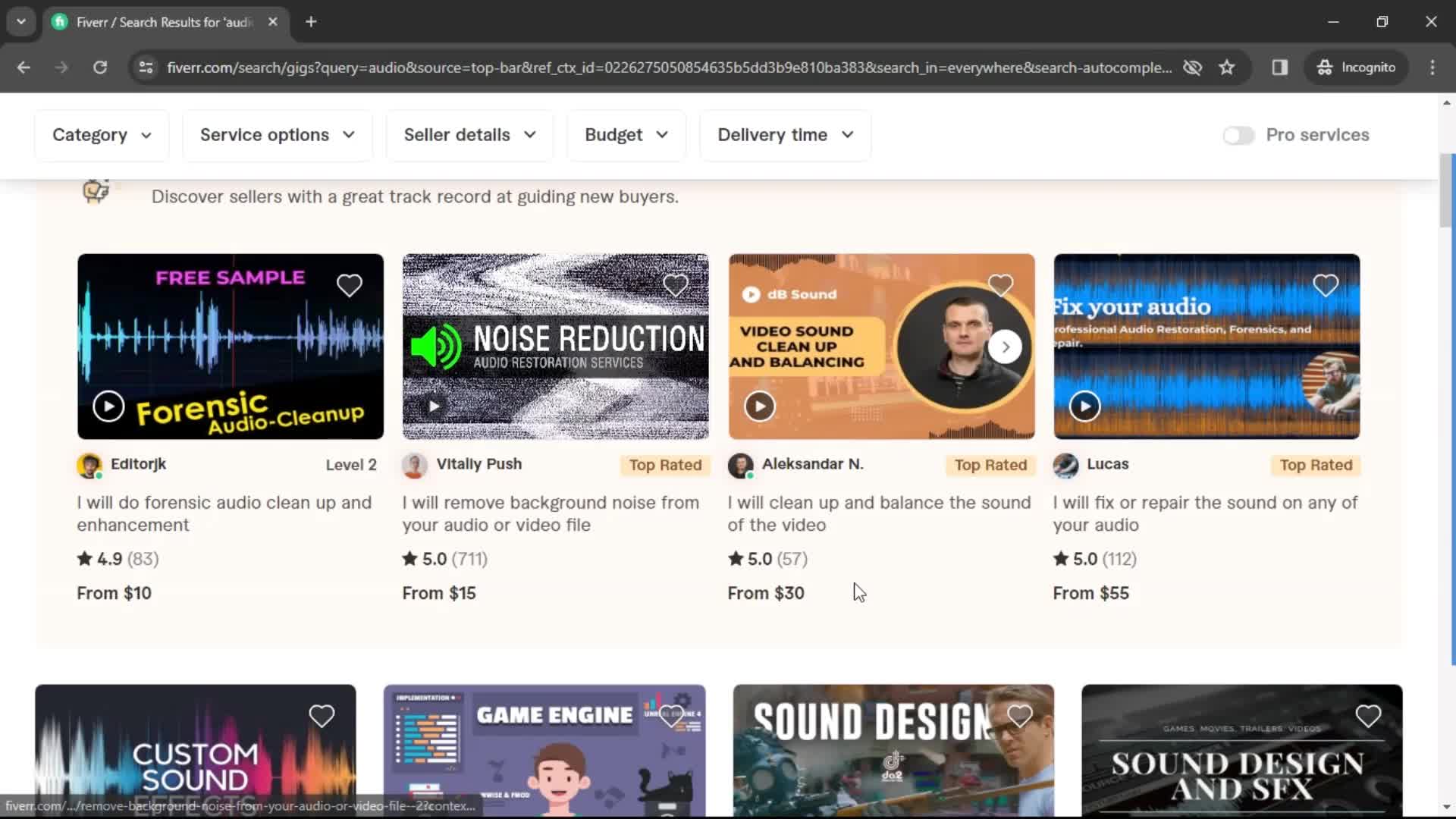Image resolution: width=1456 pixels, height=819 pixels.
Task: Select the Fiverr Search Results tab
Action: pos(165,22)
